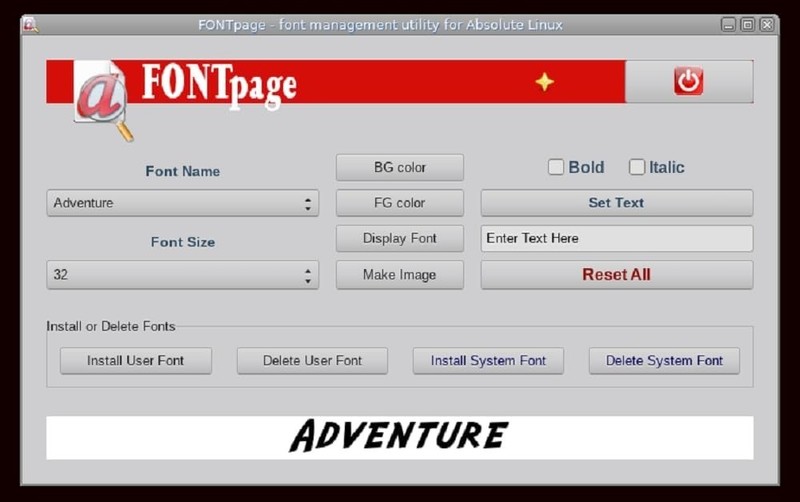This screenshot has width=800, height=502.
Task: Click Delete User Font
Action: 312,361
